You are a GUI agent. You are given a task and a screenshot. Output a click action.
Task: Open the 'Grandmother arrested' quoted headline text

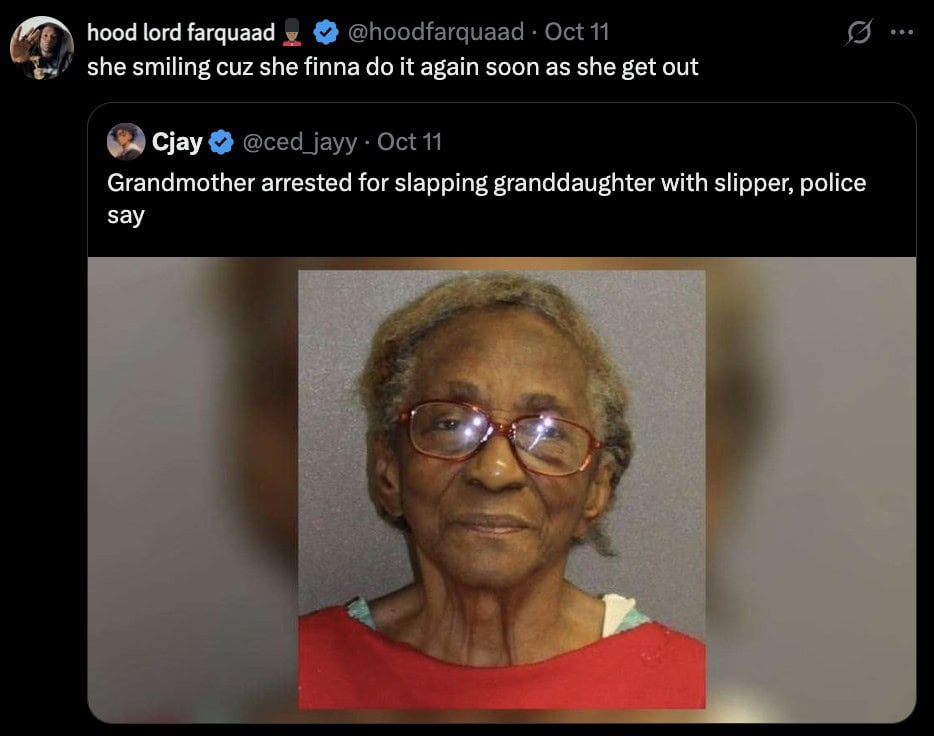[x=486, y=198]
